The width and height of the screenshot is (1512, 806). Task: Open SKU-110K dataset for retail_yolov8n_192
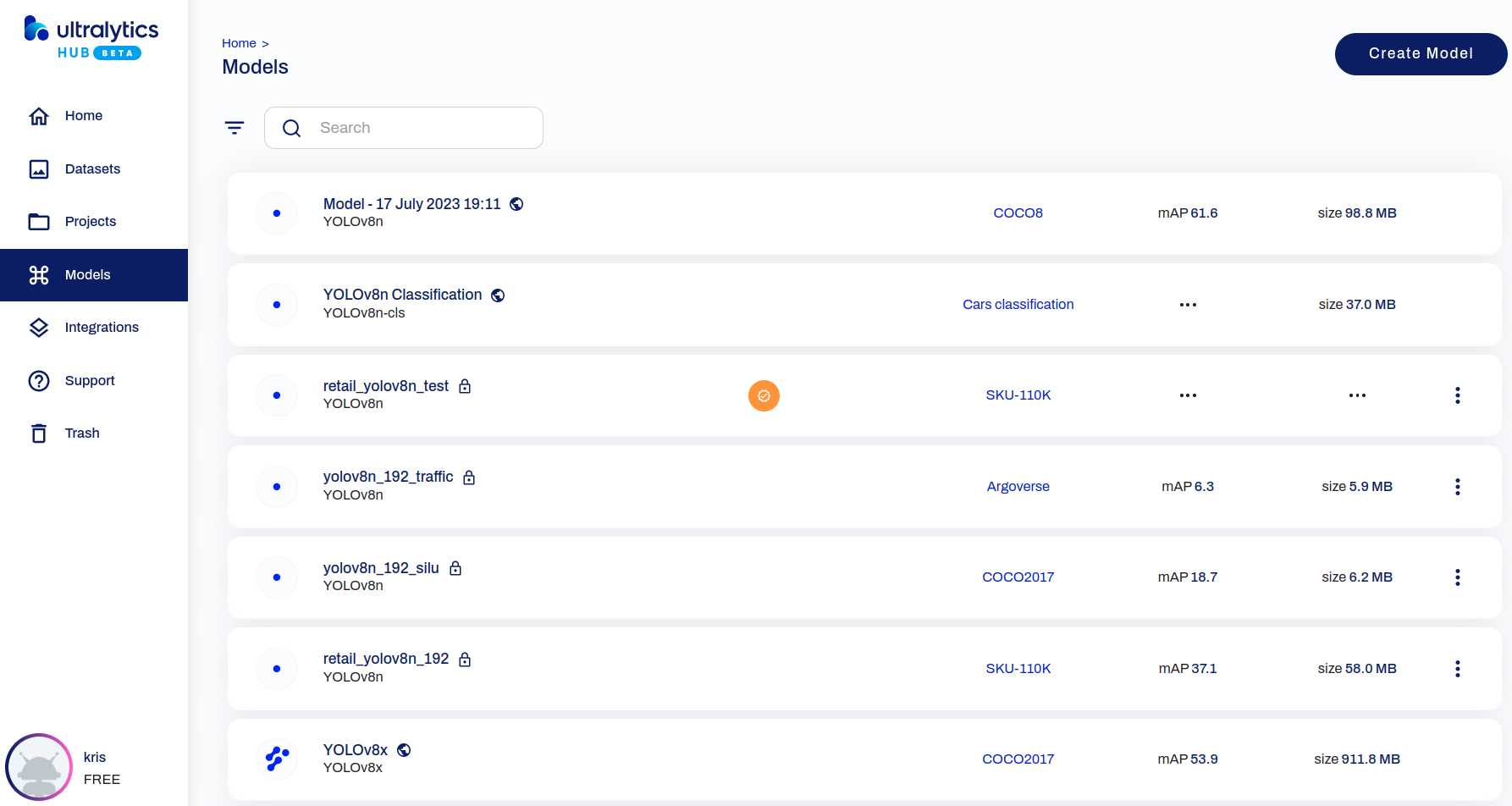(1018, 669)
